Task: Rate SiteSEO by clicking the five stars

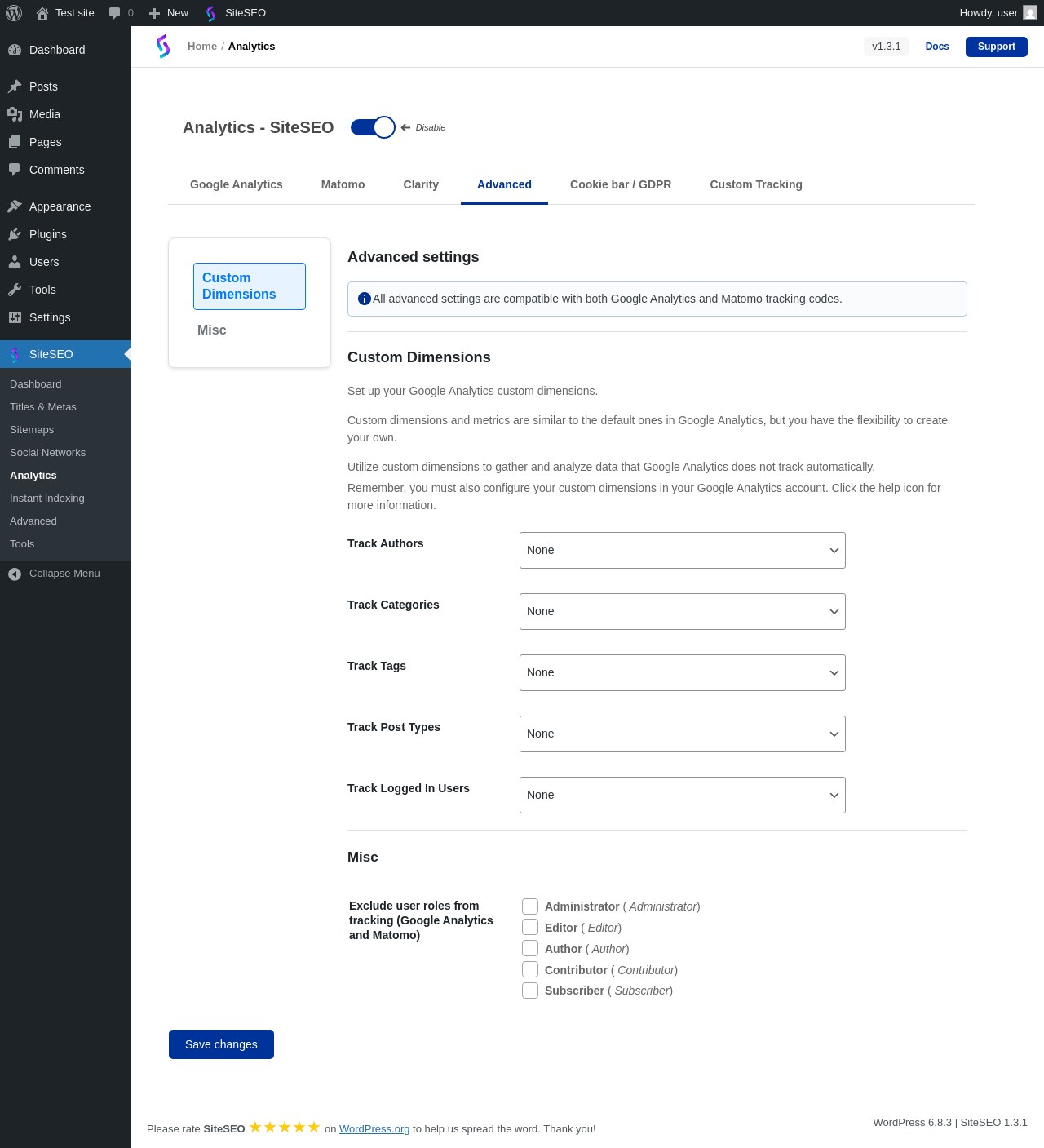Action: [285, 1128]
